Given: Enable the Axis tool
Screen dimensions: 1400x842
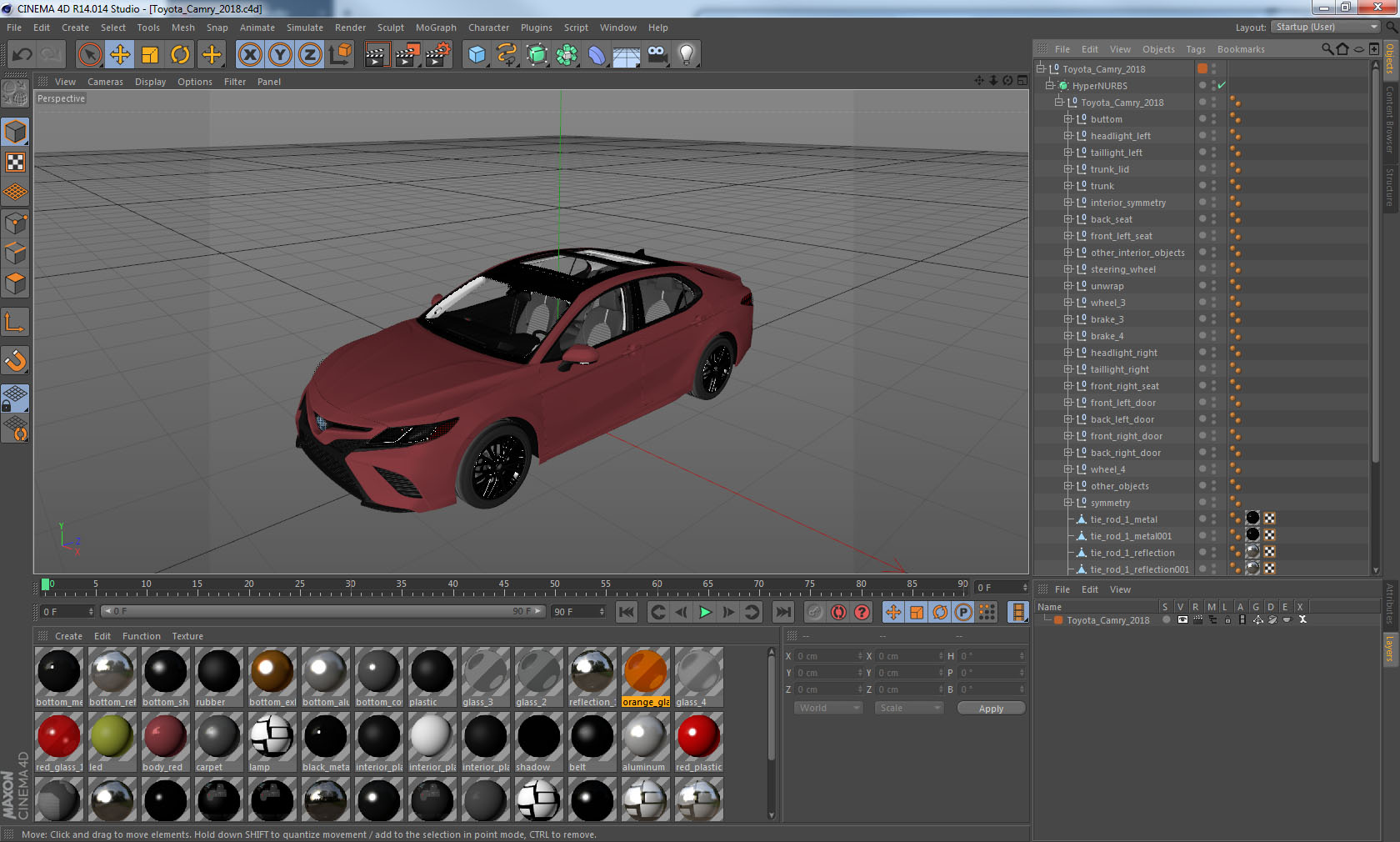Looking at the screenshot, I should pyautogui.click(x=15, y=322).
